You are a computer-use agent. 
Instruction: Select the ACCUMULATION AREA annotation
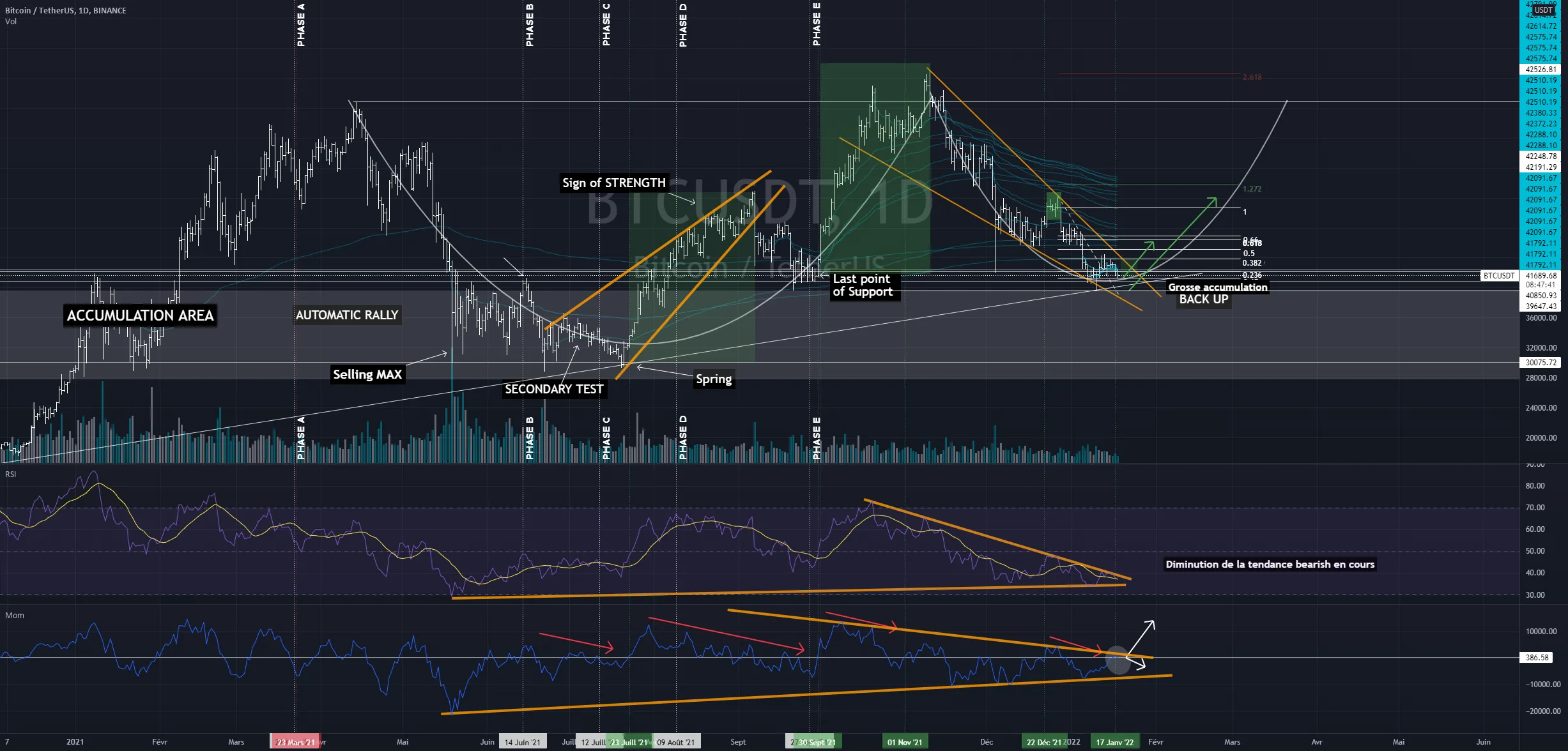(x=140, y=315)
